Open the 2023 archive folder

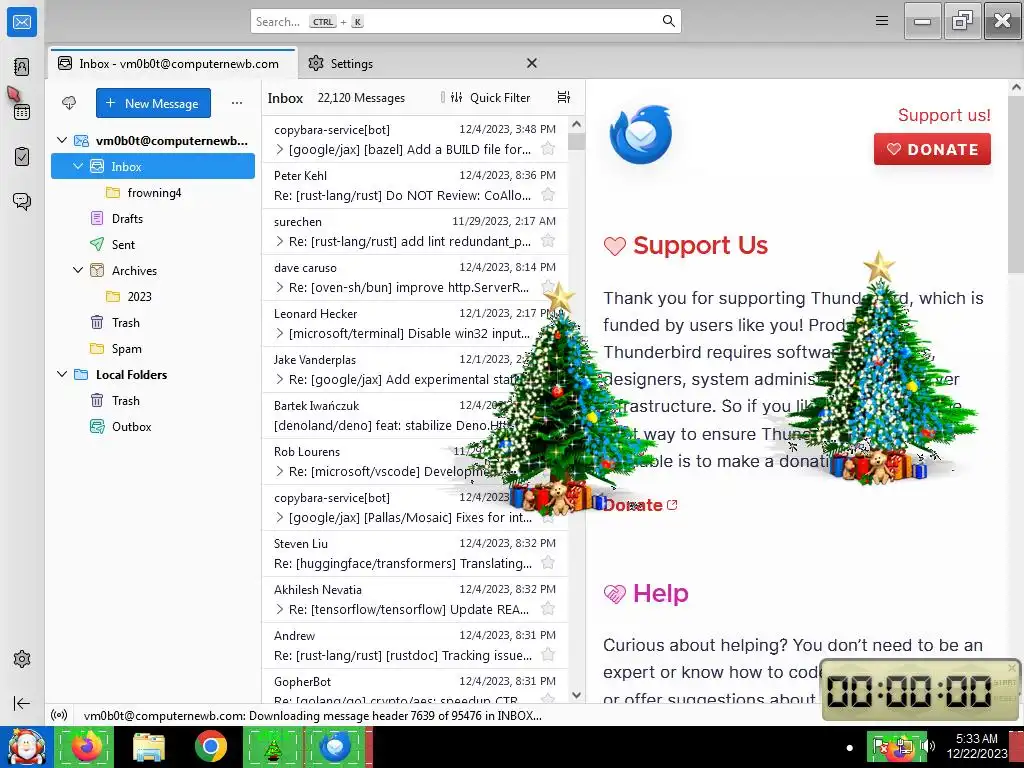pyautogui.click(x=139, y=296)
